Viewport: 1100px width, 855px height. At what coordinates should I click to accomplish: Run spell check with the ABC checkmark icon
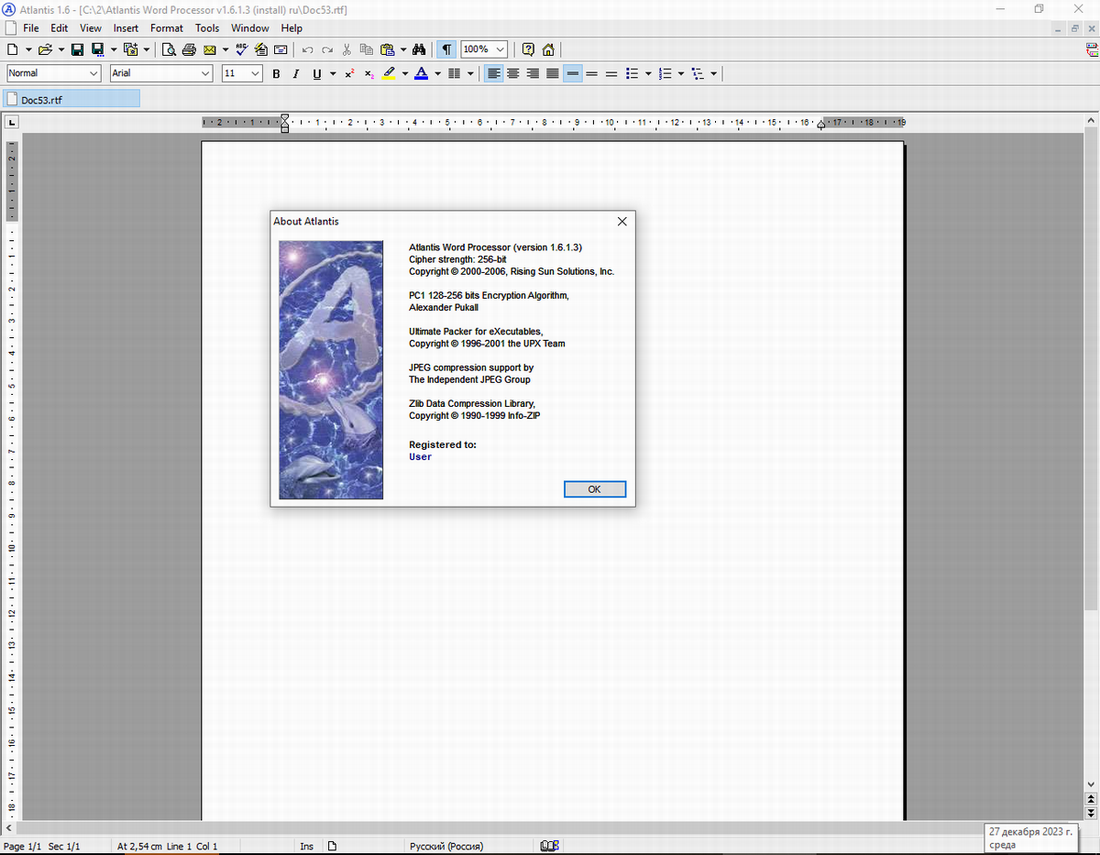pos(241,50)
